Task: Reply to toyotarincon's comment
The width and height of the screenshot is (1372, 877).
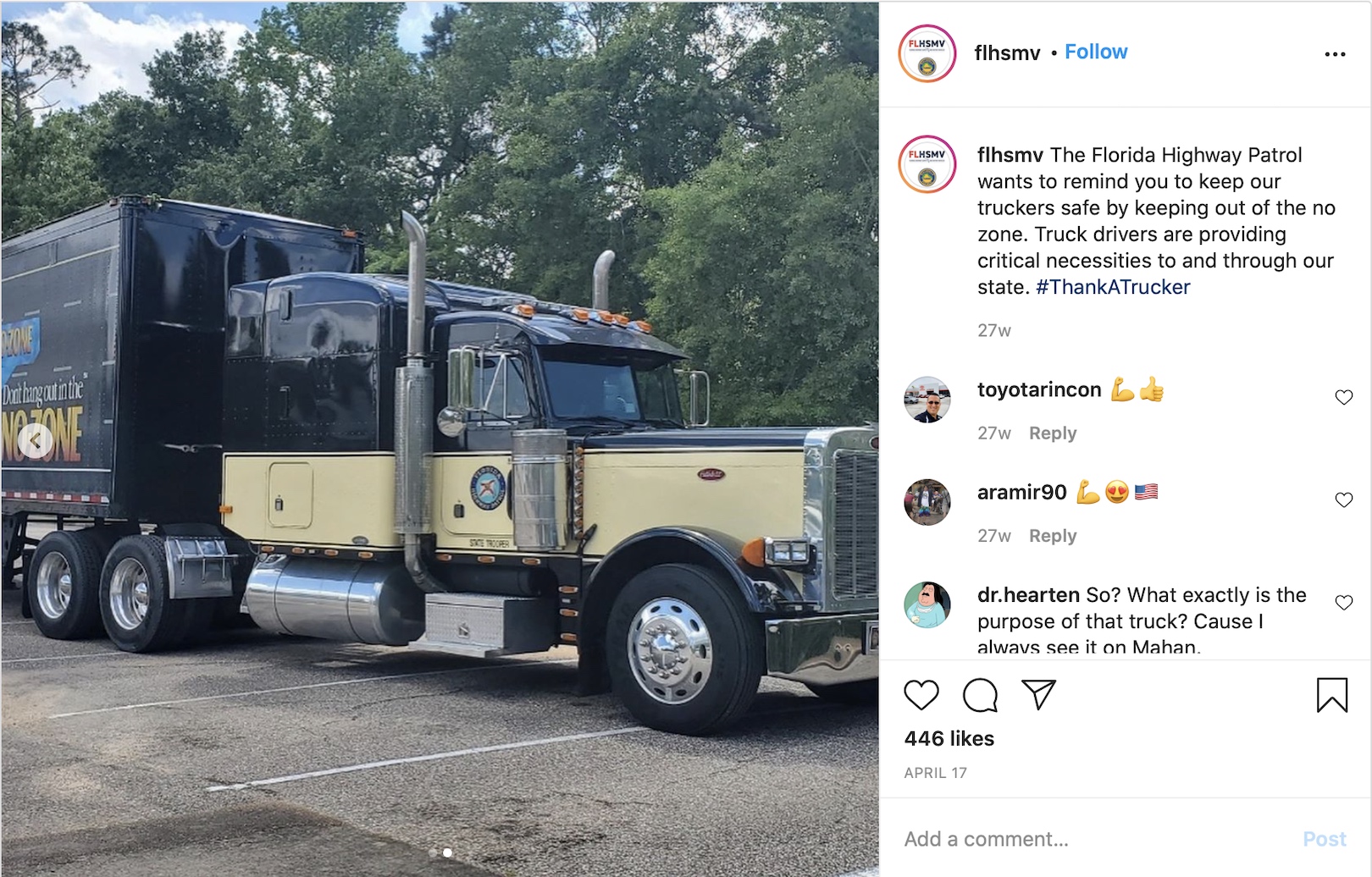Action: (1053, 433)
